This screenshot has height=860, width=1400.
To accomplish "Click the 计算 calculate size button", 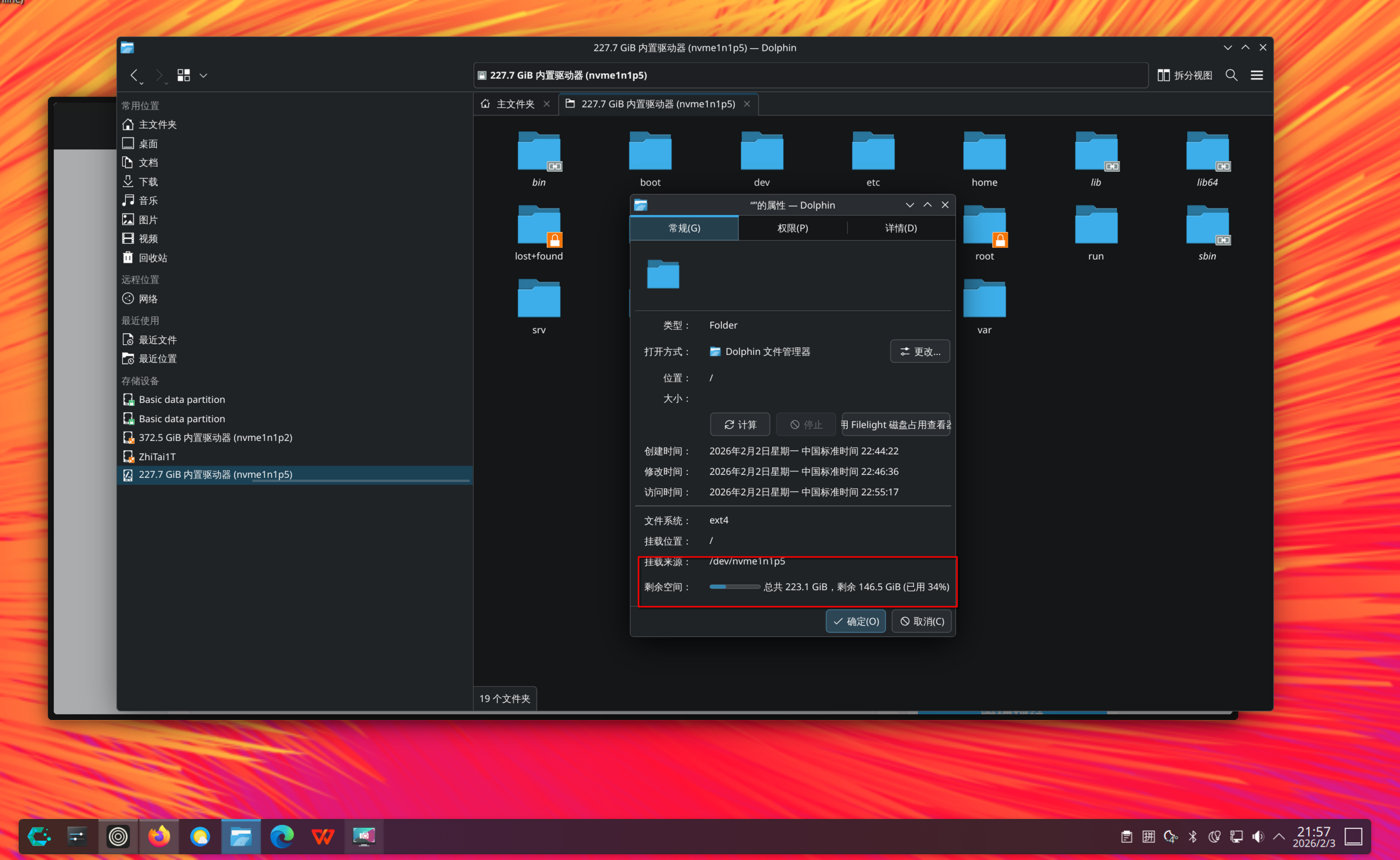I will tap(740, 424).
